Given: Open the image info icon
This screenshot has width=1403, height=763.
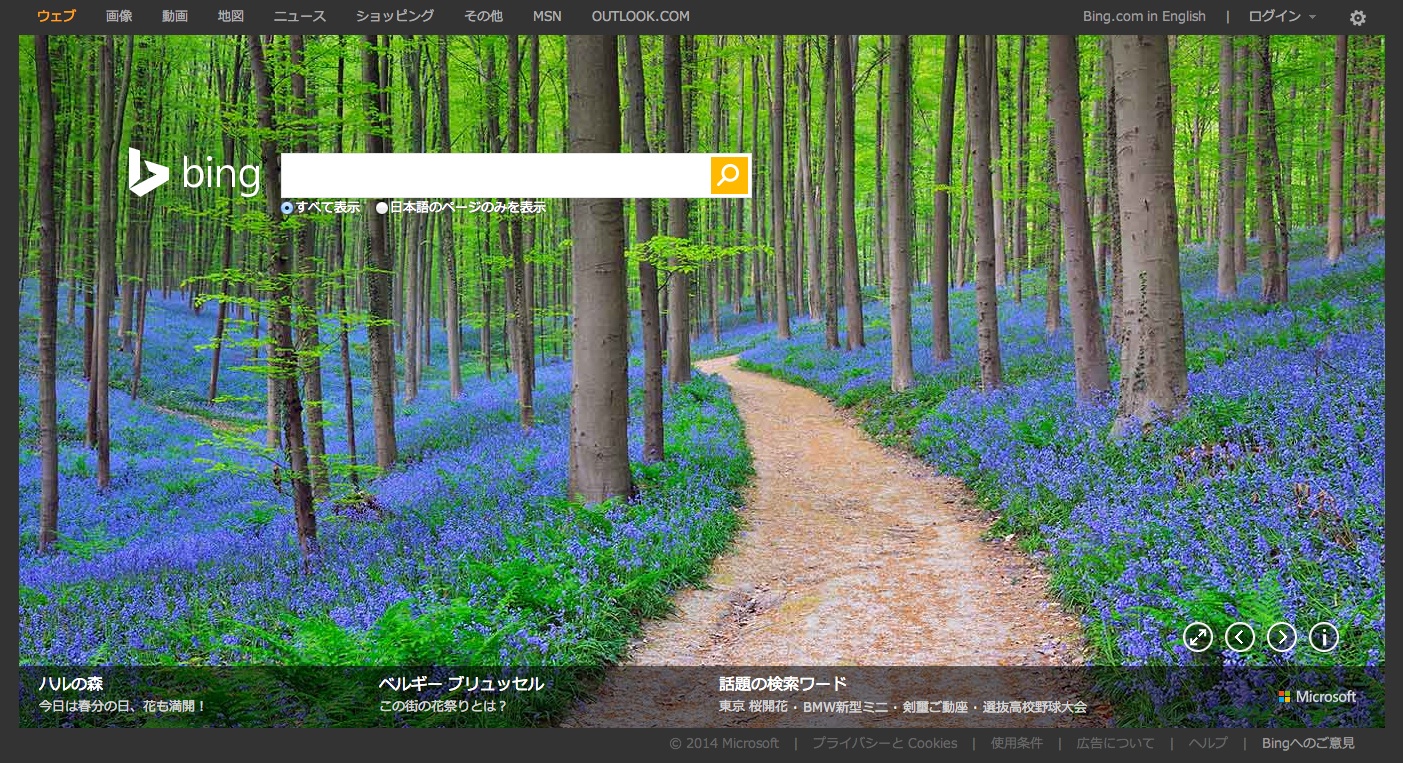Looking at the screenshot, I should [x=1324, y=637].
